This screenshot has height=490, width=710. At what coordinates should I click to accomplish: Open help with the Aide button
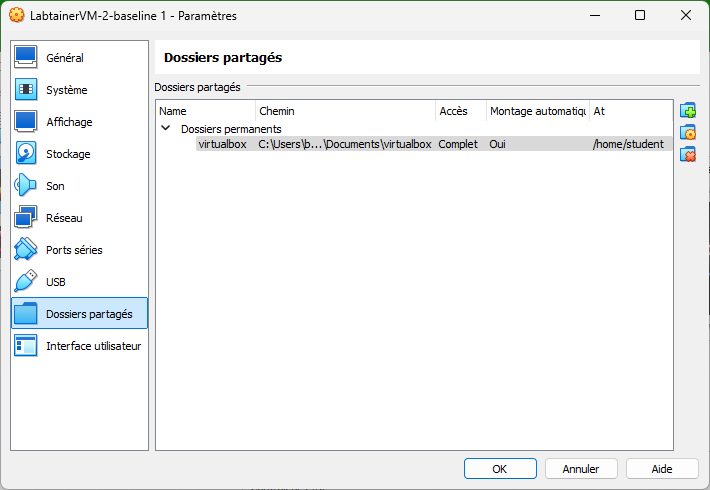[x=662, y=468]
